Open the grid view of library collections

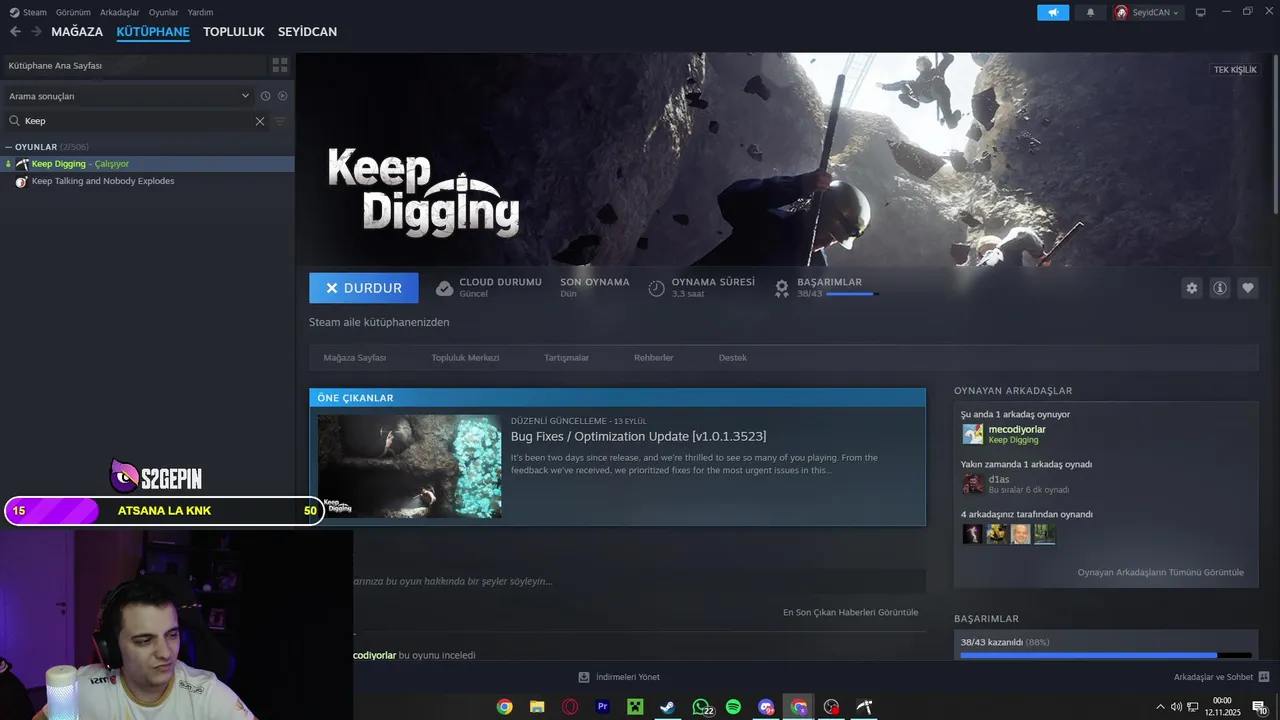(280, 65)
